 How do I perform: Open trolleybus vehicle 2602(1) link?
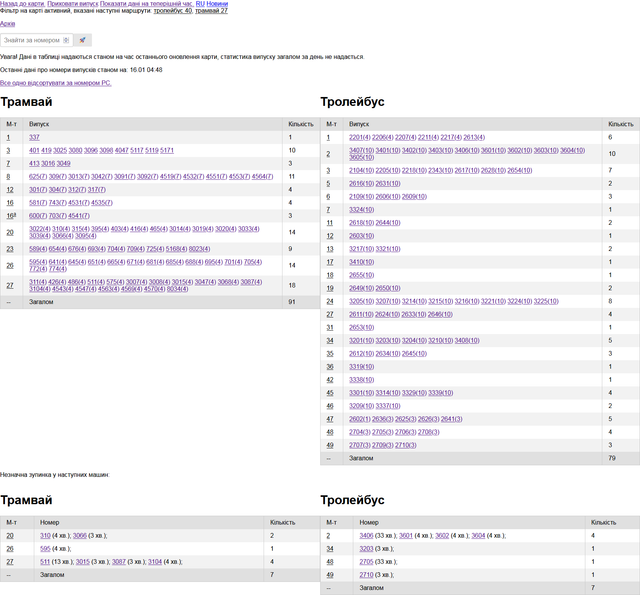coord(360,419)
